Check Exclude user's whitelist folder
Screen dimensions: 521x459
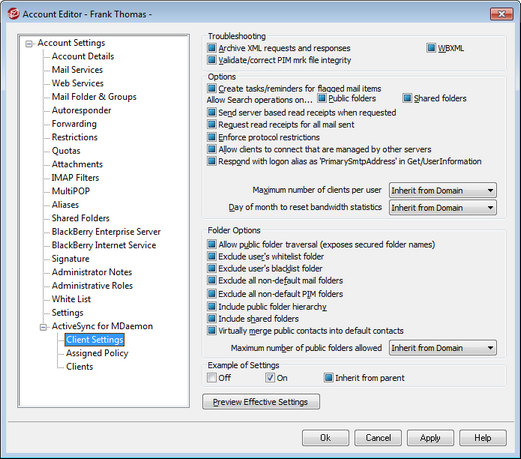coord(212,256)
